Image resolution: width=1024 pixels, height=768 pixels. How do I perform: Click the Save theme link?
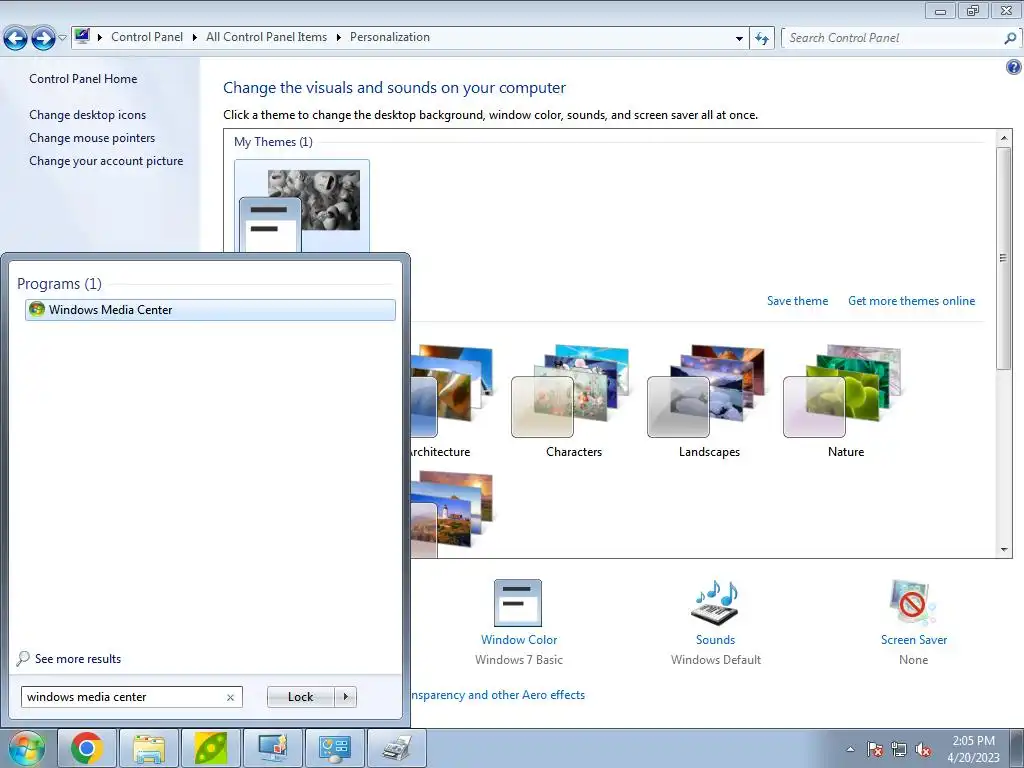[x=797, y=300]
